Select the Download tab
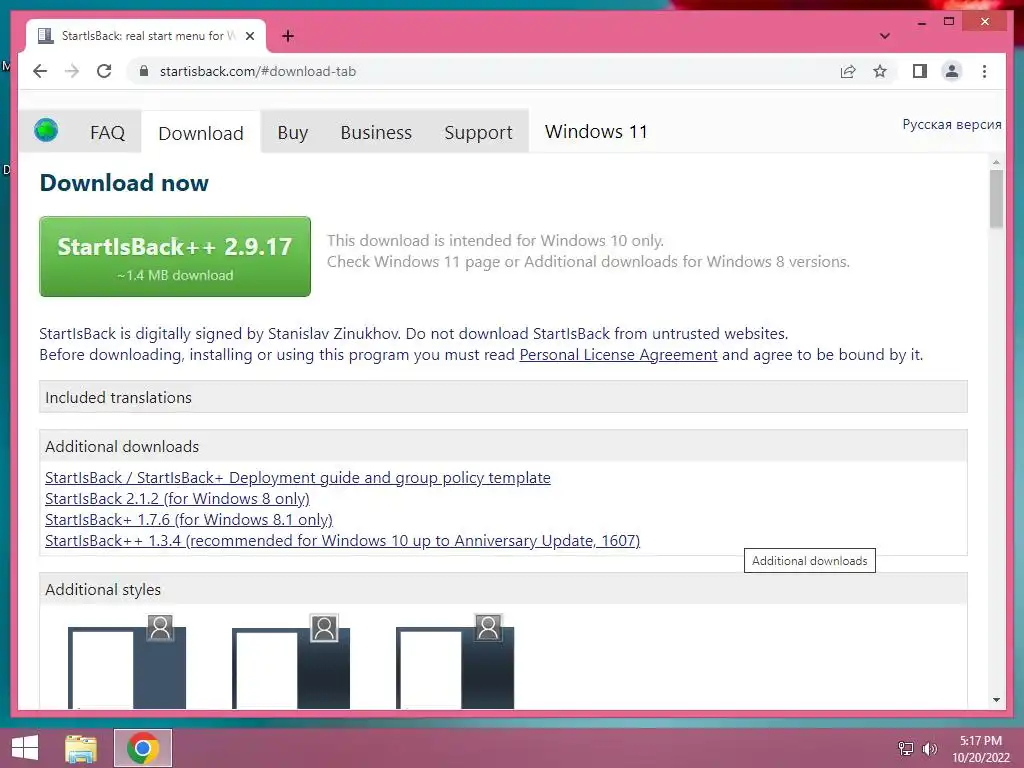1024x768 pixels. (200, 133)
